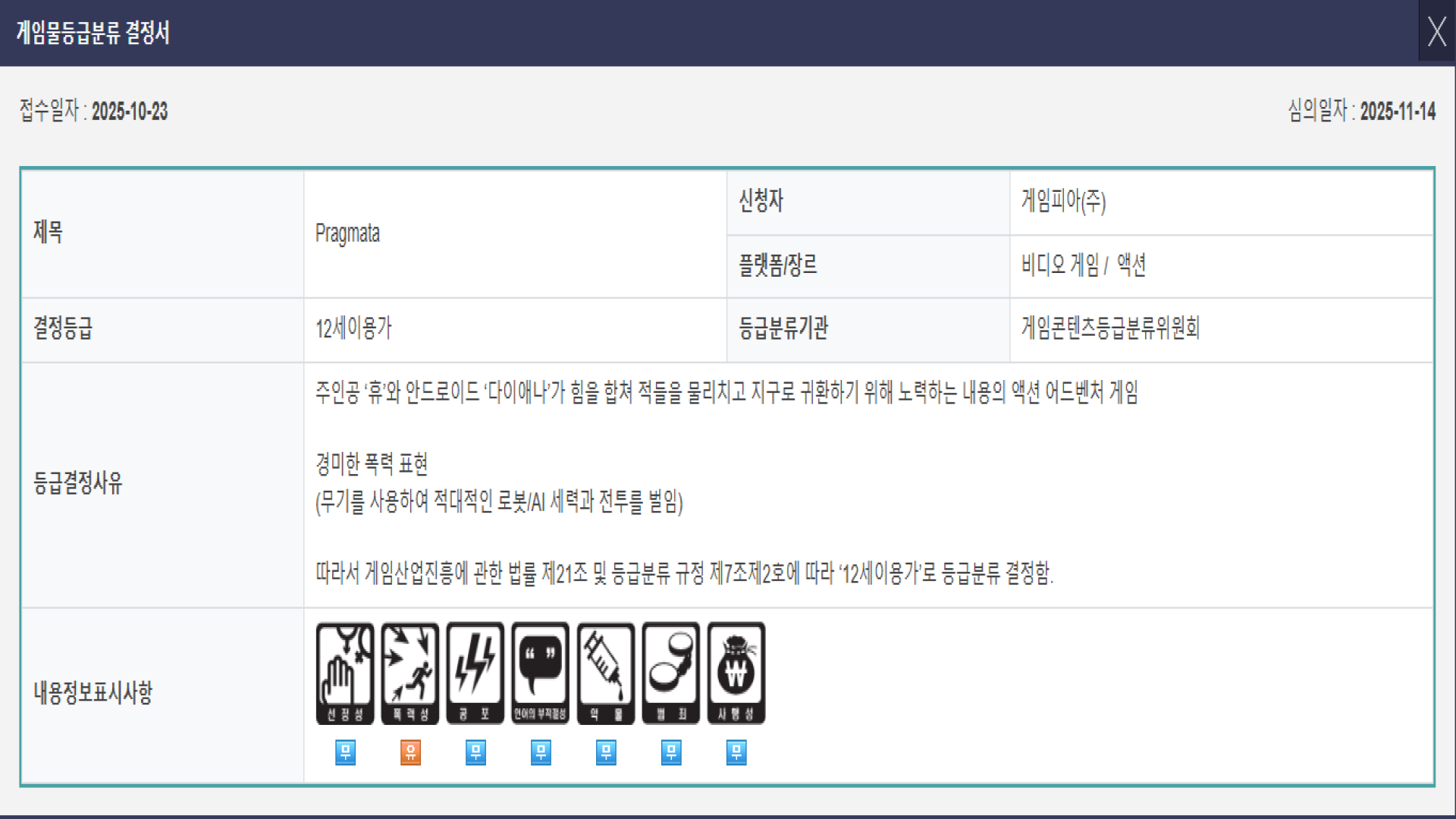Click the drugs (약물) syringe icon
This screenshot has width=1456, height=819.
pos(606,673)
